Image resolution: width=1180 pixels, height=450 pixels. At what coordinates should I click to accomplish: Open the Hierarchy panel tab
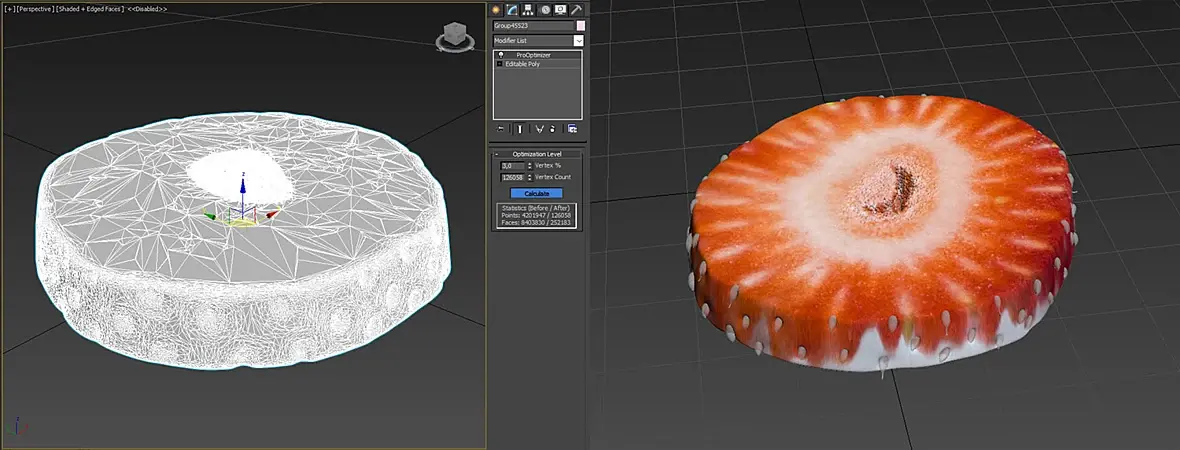point(528,10)
